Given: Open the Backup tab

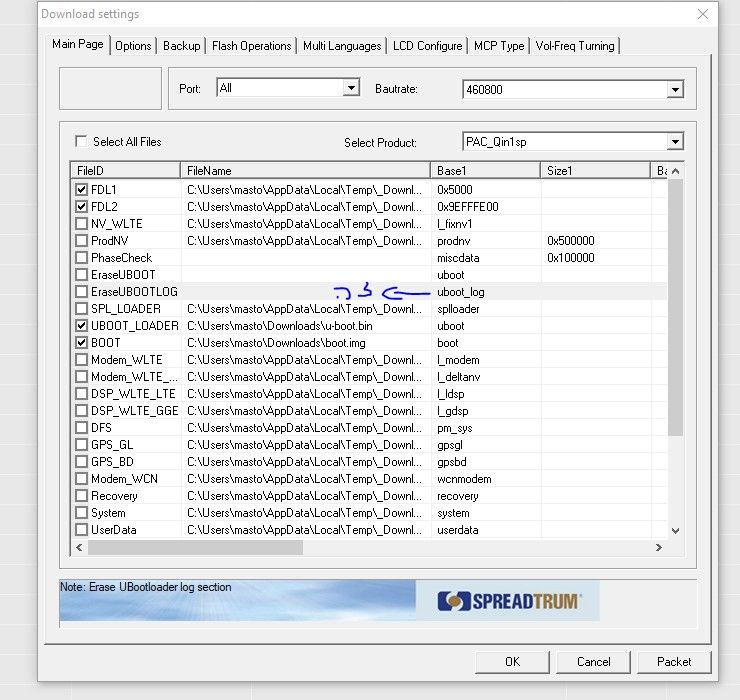Looking at the screenshot, I should [182, 46].
